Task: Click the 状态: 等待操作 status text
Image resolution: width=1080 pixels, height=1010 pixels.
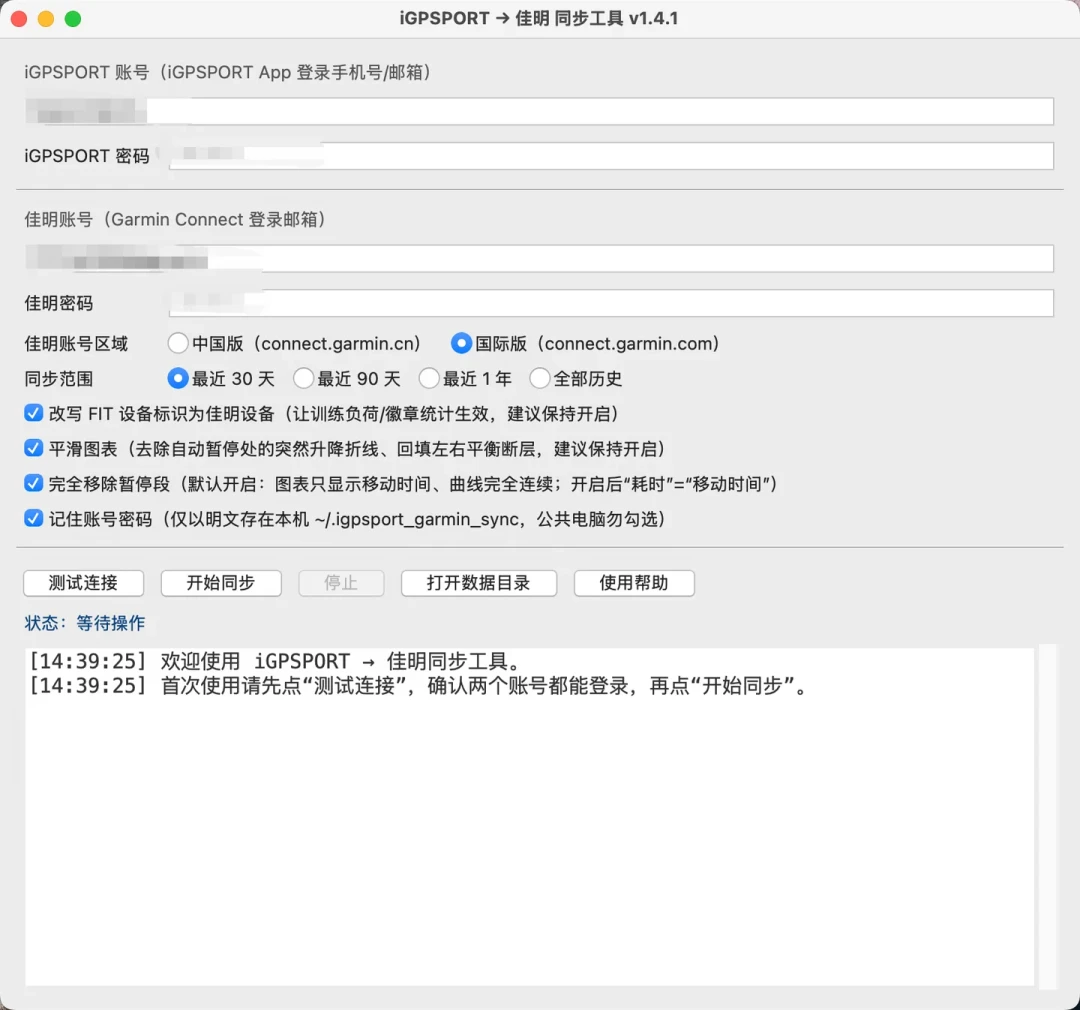Action: click(x=85, y=623)
